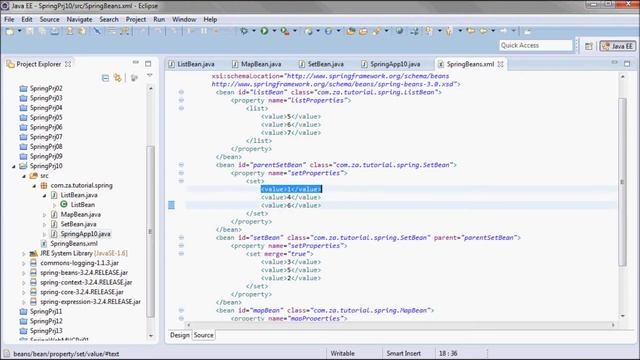This screenshot has width=640, height=360.
Task: Click Collapse All in Project Explorer
Action: coord(105,78)
